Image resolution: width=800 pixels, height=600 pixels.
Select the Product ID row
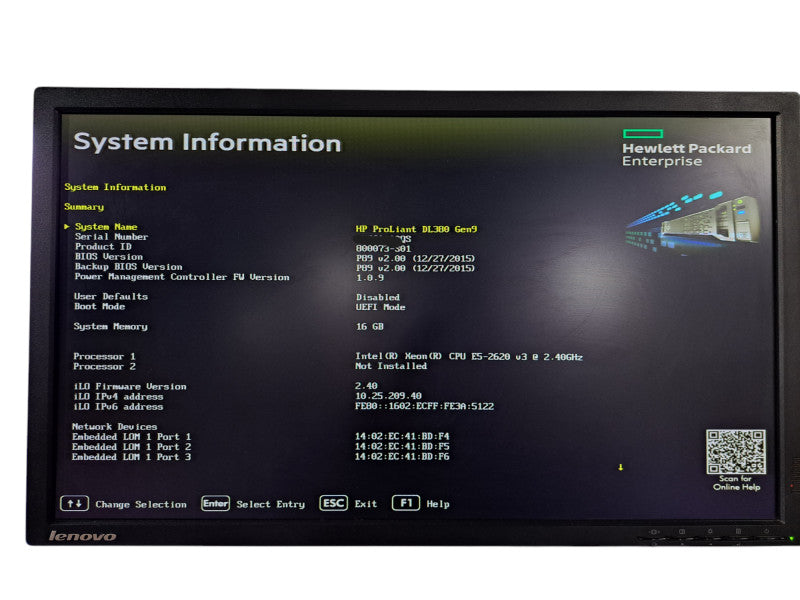[103, 246]
